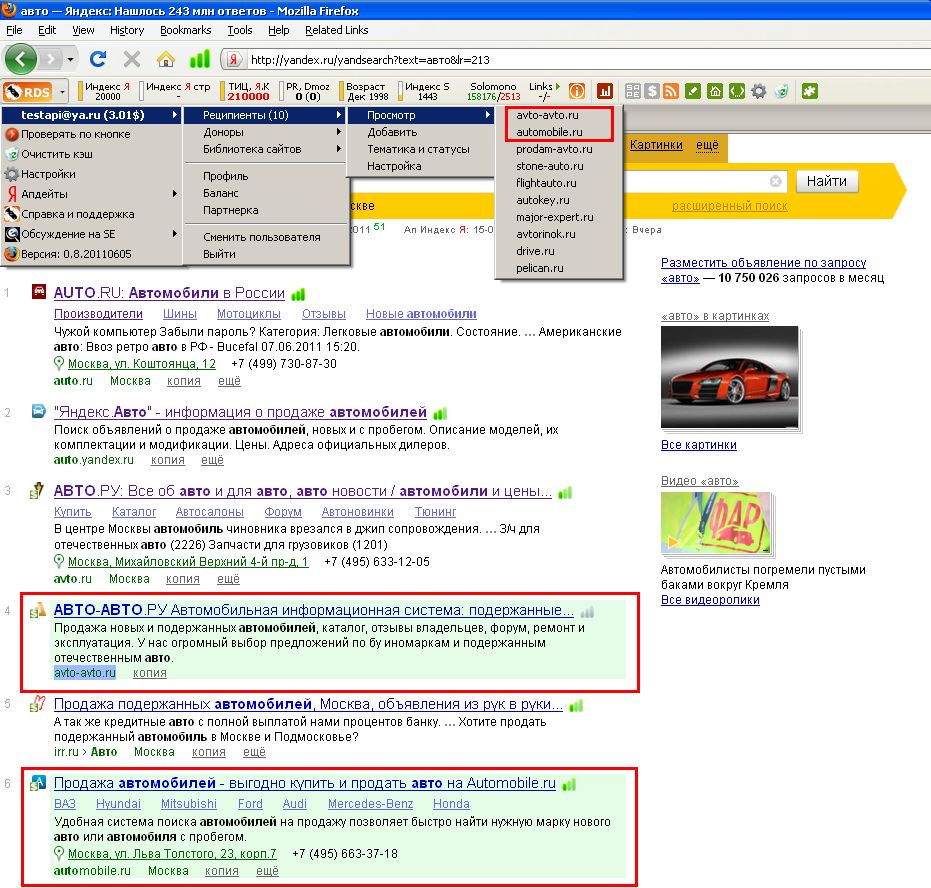
Task: Click the grey Forward navigation arrow
Action: [52, 59]
